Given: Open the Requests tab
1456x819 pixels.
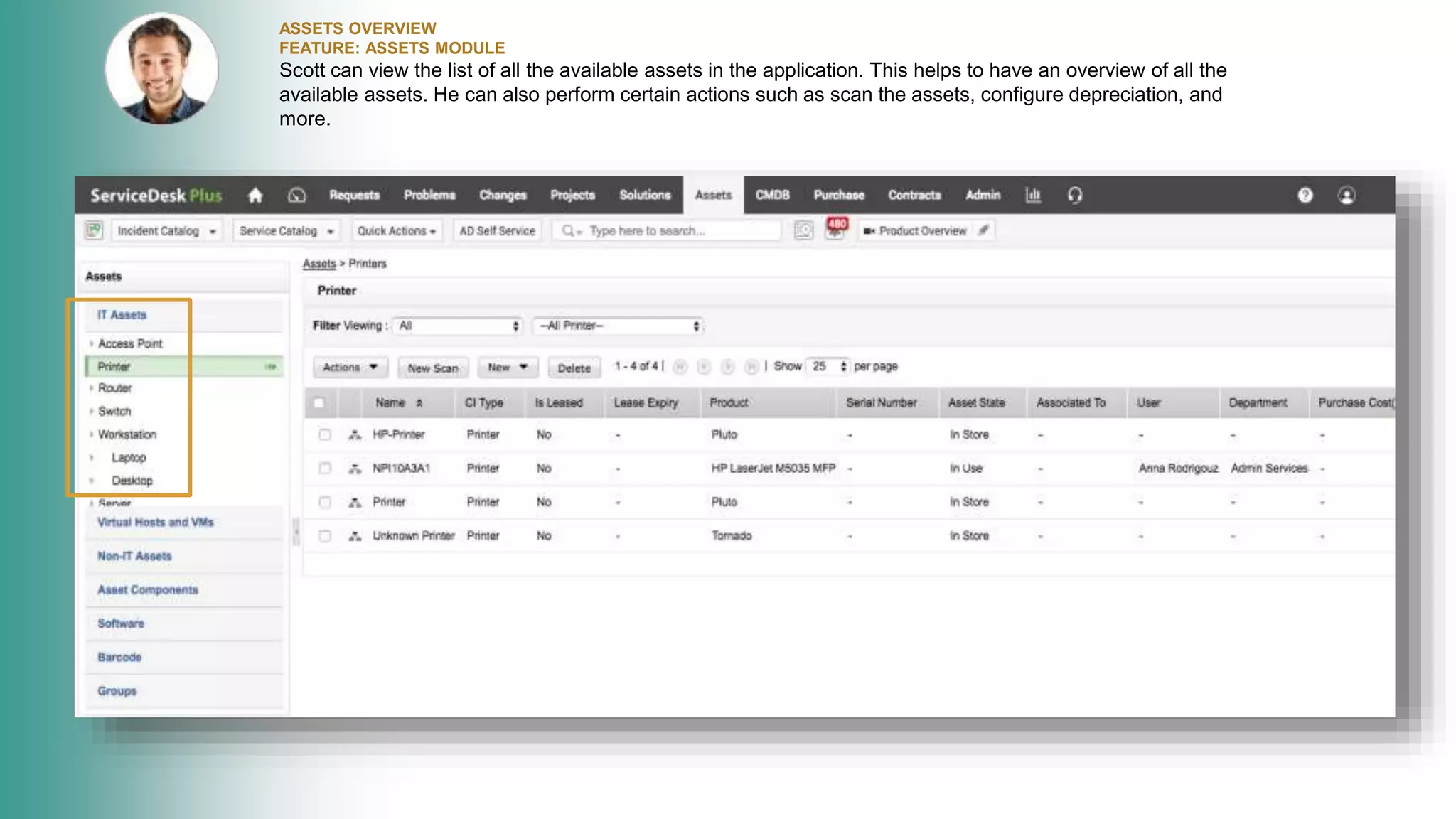Looking at the screenshot, I should (x=354, y=195).
